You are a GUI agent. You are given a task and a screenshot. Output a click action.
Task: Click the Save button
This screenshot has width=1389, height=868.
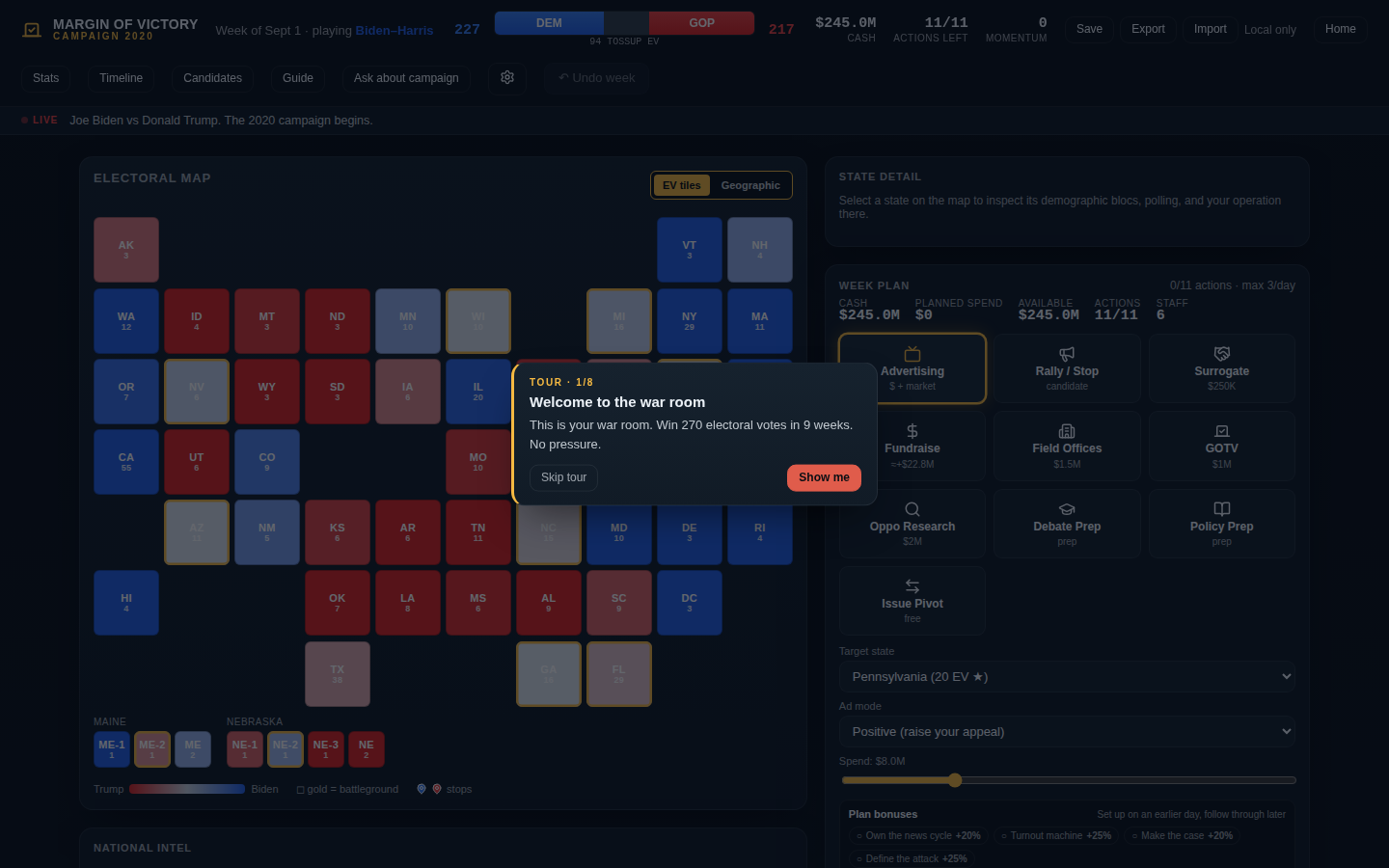(x=1089, y=29)
